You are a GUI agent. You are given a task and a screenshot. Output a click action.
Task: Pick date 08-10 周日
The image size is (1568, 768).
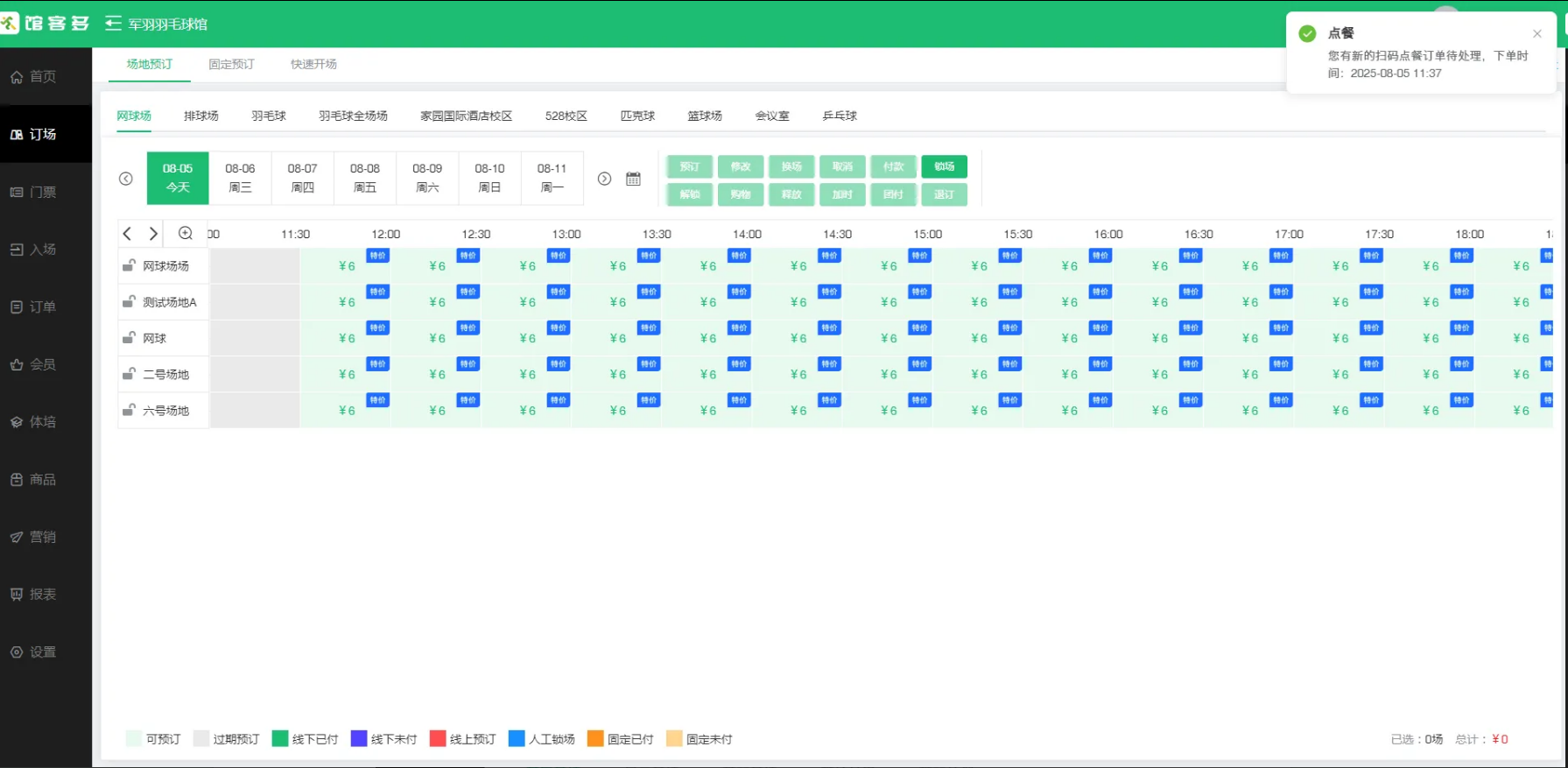(489, 178)
